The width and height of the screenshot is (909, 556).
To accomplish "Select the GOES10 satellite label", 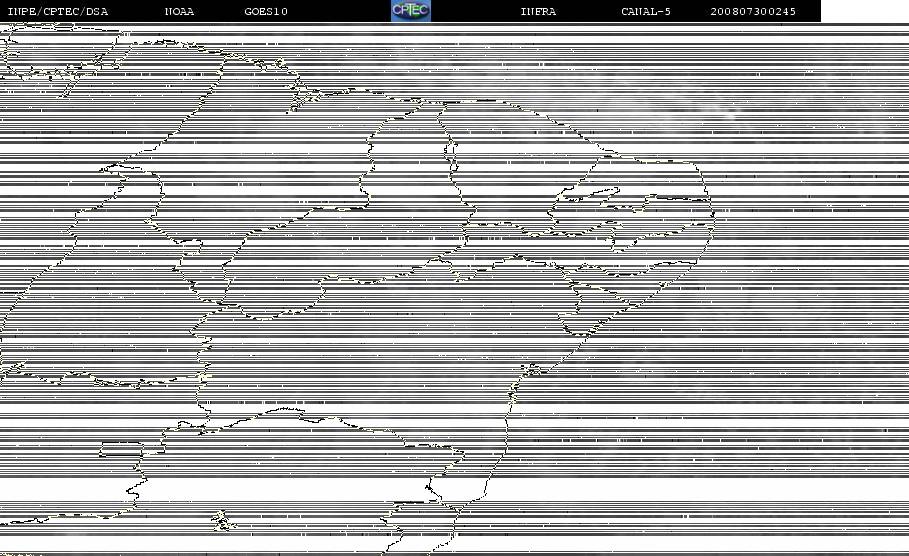I will (266, 11).
